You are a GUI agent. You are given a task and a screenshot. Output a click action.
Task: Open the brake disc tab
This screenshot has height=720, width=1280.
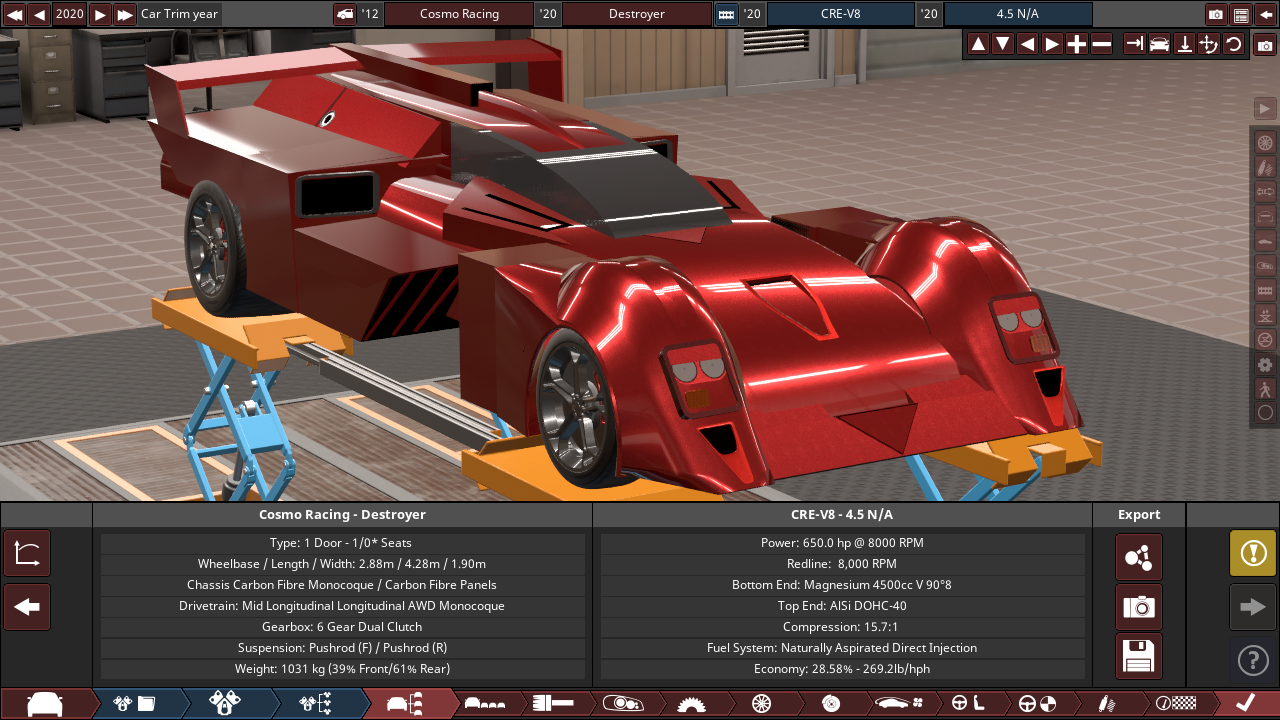pos(830,704)
